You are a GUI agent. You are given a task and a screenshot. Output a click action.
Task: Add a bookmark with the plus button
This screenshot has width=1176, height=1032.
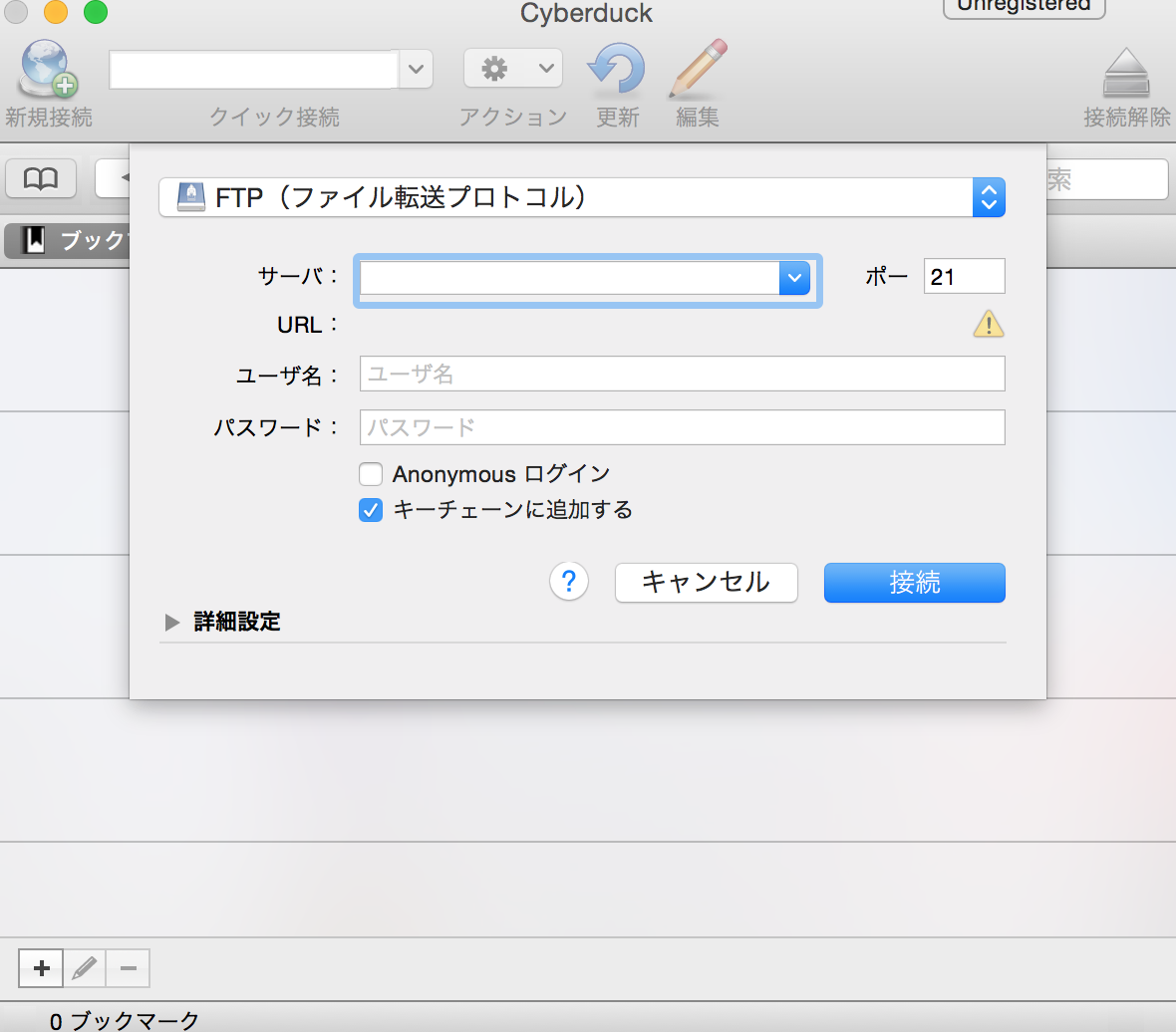coord(41,968)
